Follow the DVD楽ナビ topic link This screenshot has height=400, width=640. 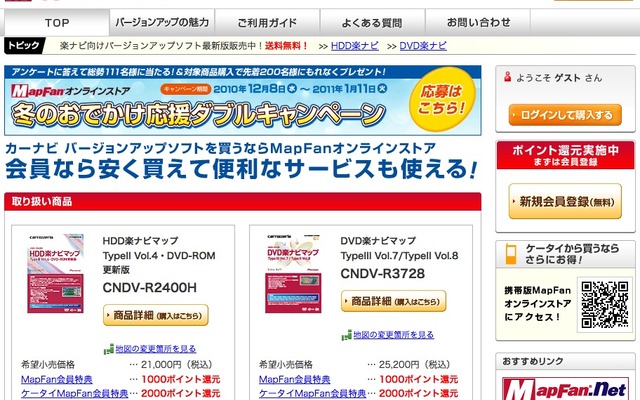pos(423,46)
